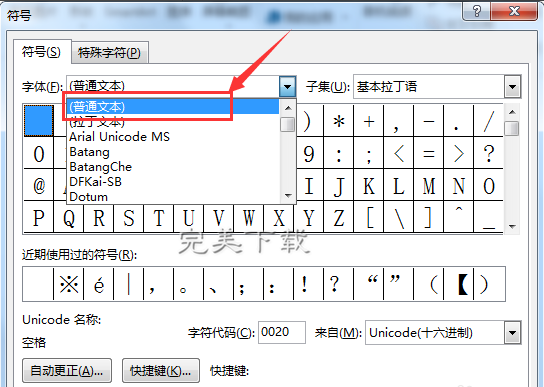This screenshot has width=544, height=387.
Task: Select the backslash \ symbol in grid
Action: (x=399, y=217)
